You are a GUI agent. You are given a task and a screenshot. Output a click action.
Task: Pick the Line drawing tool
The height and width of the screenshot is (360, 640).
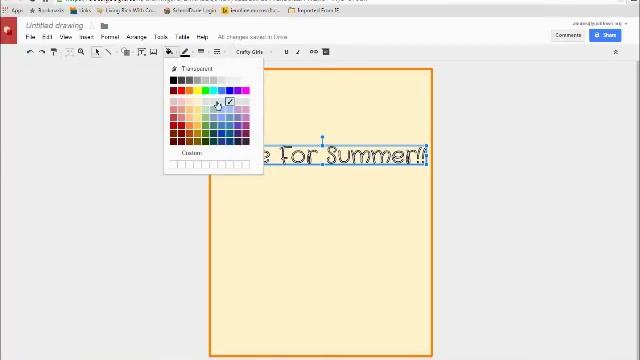pos(109,52)
